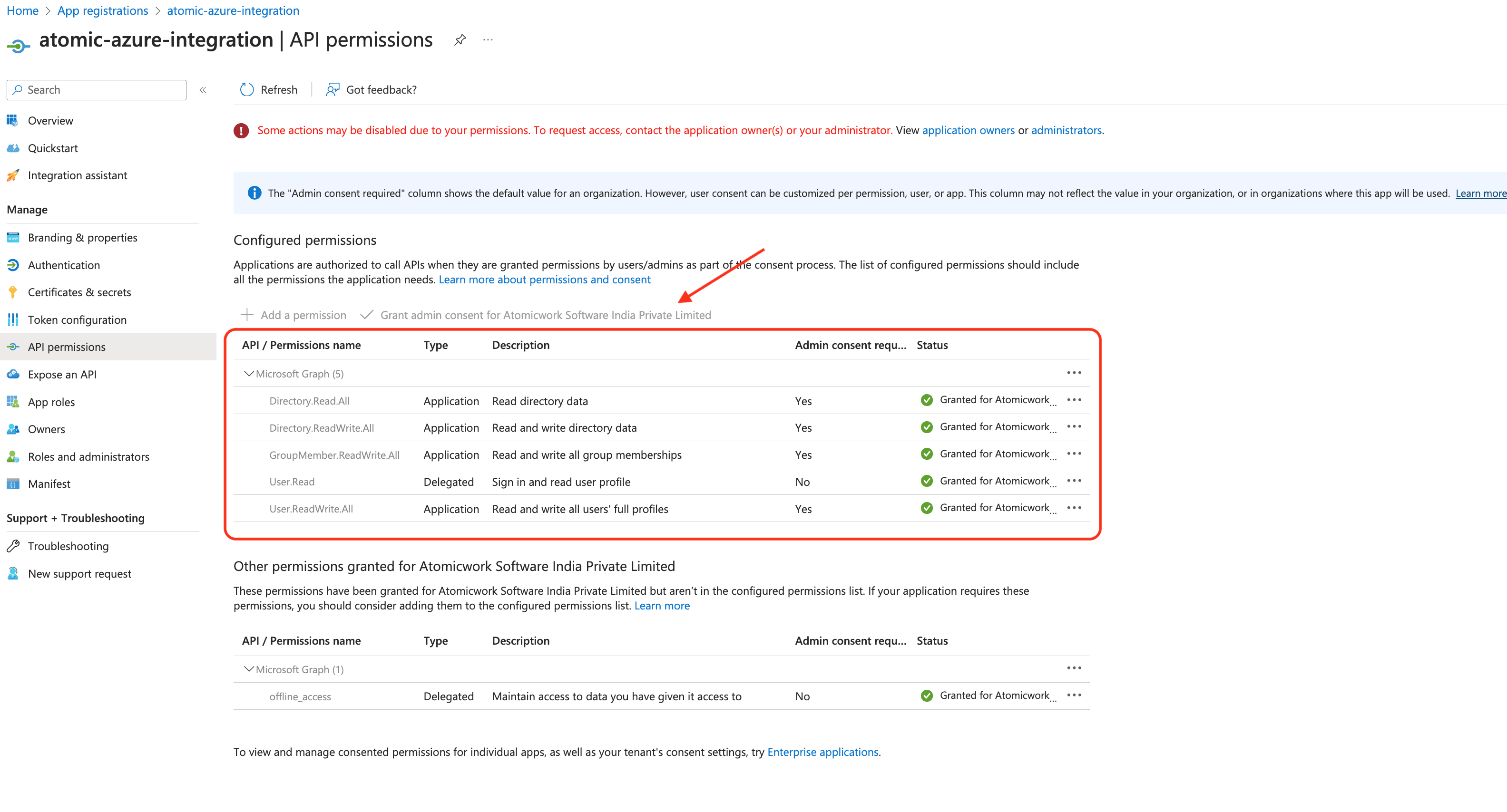This screenshot has width=1507, height=812.
Task: Follow the App registrations breadcrumb link
Action: 102,10
